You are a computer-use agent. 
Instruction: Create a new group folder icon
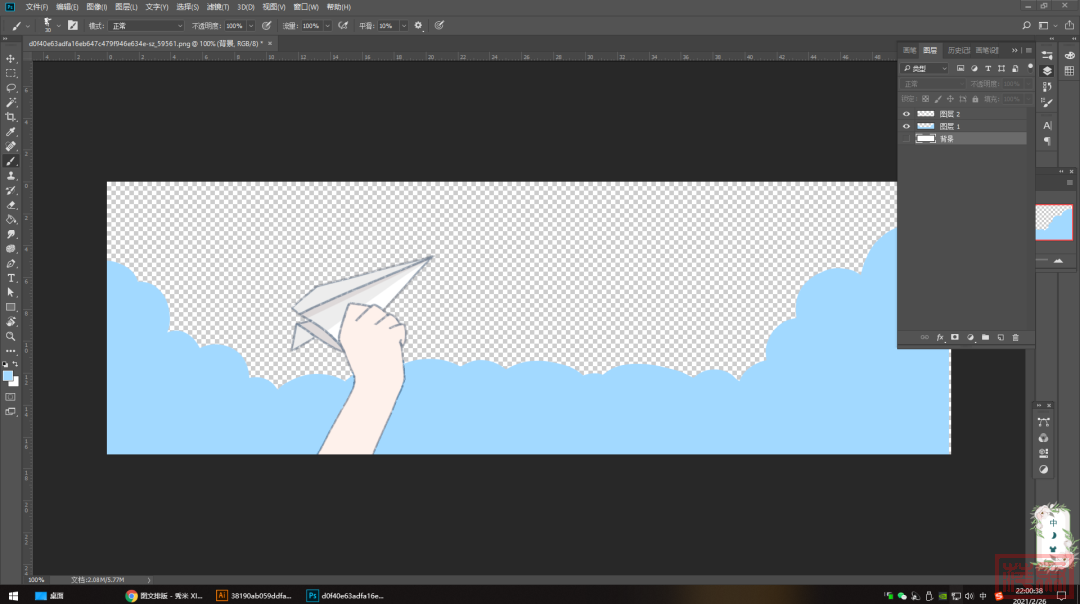point(985,338)
